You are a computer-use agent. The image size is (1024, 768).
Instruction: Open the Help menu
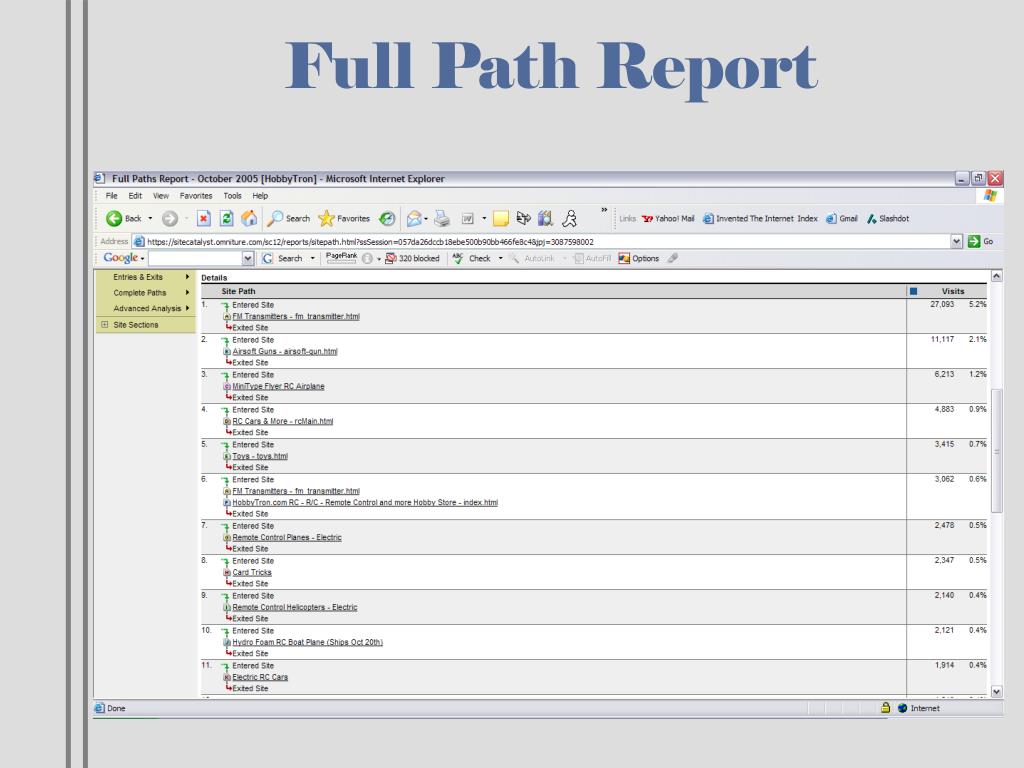260,196
